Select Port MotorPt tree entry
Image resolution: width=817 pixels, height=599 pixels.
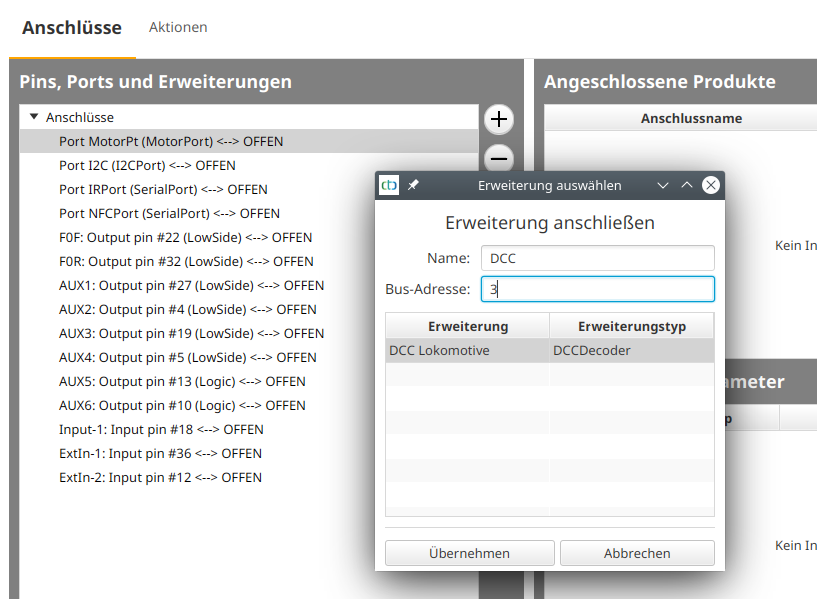pos(170,141)
